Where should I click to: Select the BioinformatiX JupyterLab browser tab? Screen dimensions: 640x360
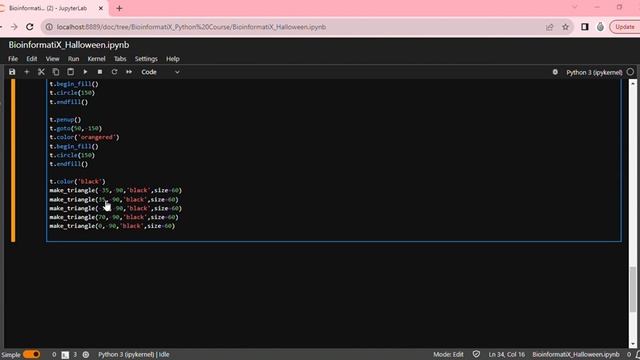point(48,8)
